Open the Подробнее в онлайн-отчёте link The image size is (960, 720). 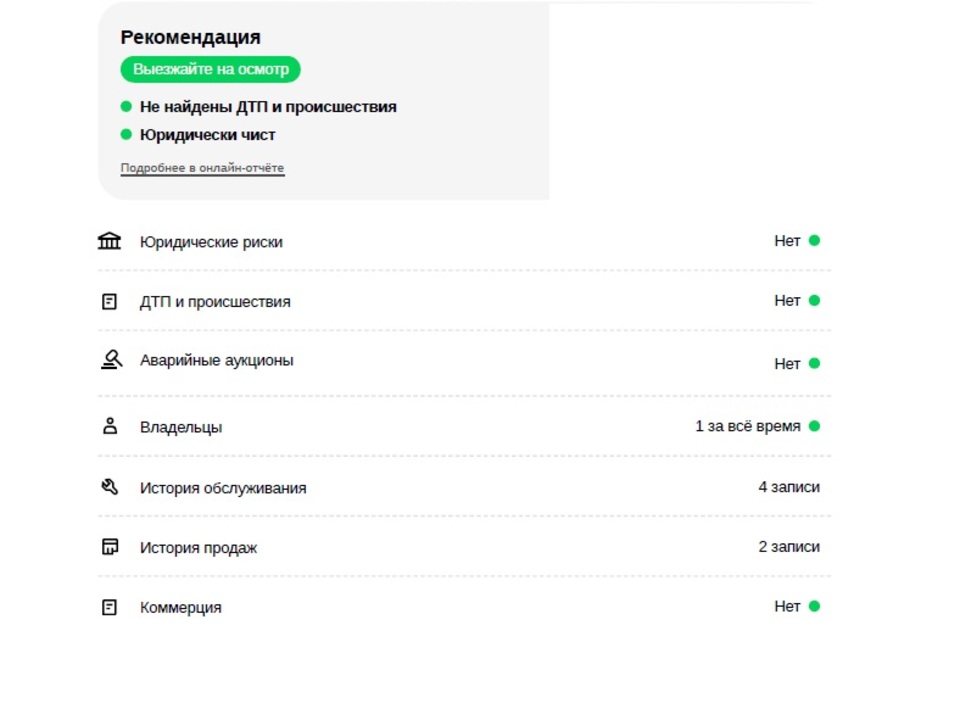point(202,168)
